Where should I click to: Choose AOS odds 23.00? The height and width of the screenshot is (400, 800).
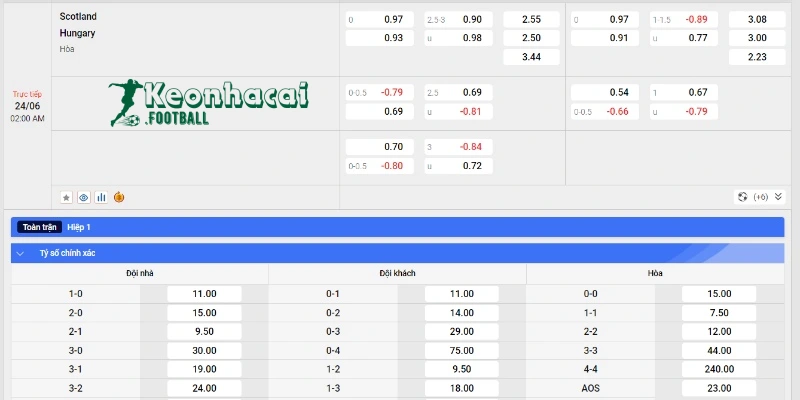718,388
